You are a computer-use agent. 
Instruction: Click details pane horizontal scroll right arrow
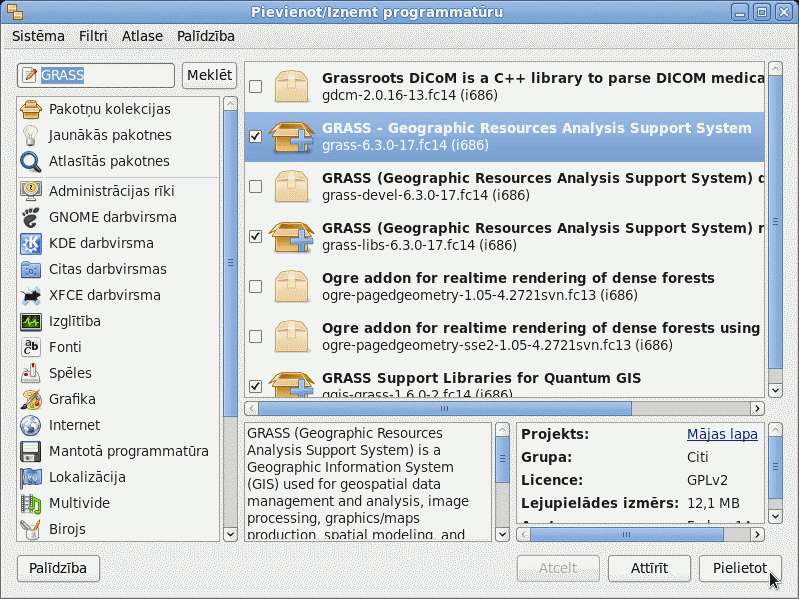coord(758,534)
